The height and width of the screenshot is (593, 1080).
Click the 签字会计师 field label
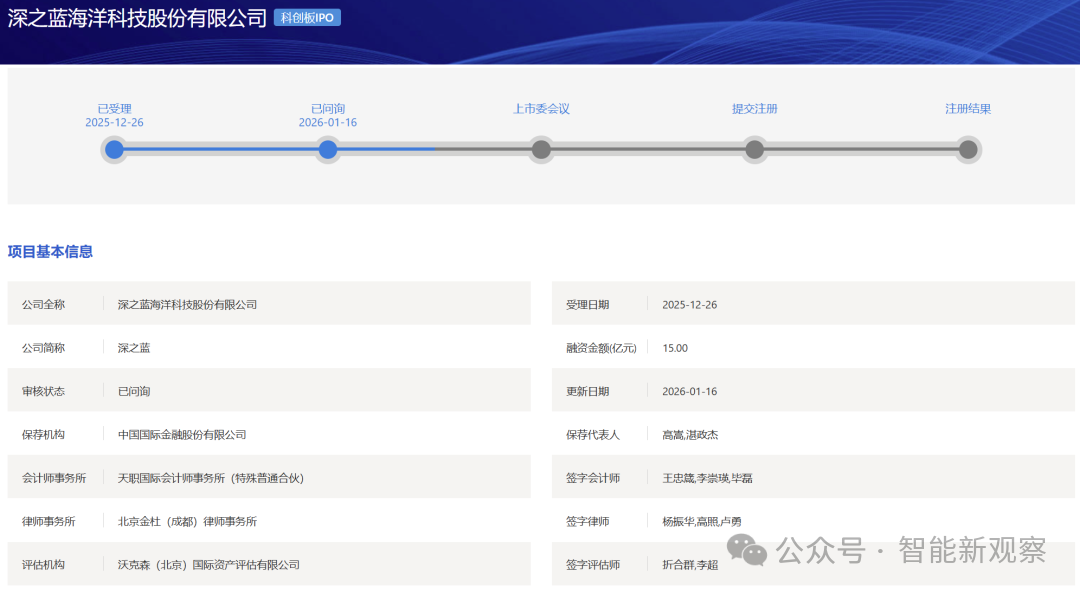[593, 478]
